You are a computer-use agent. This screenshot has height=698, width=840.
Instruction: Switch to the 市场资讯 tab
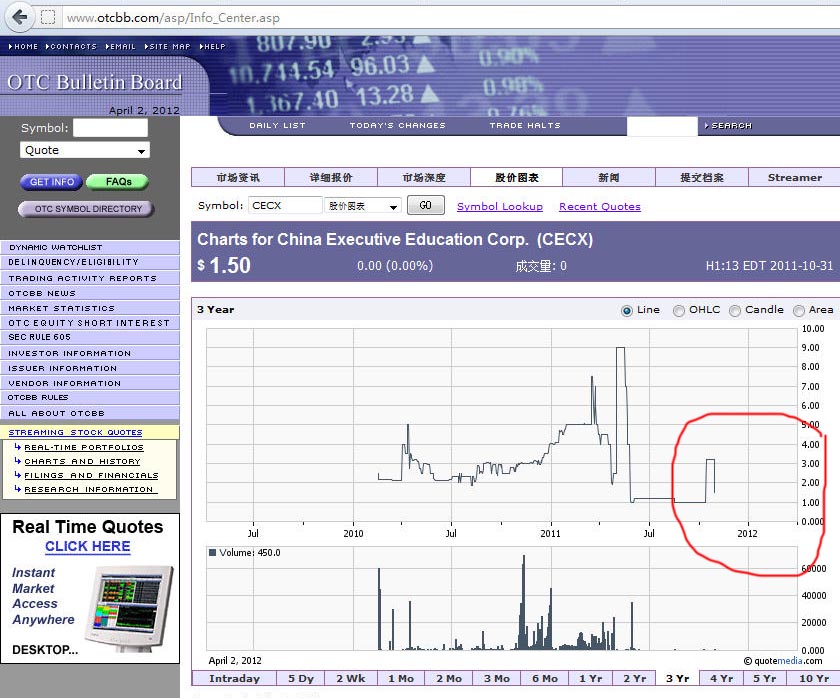(x=238, y=177)
